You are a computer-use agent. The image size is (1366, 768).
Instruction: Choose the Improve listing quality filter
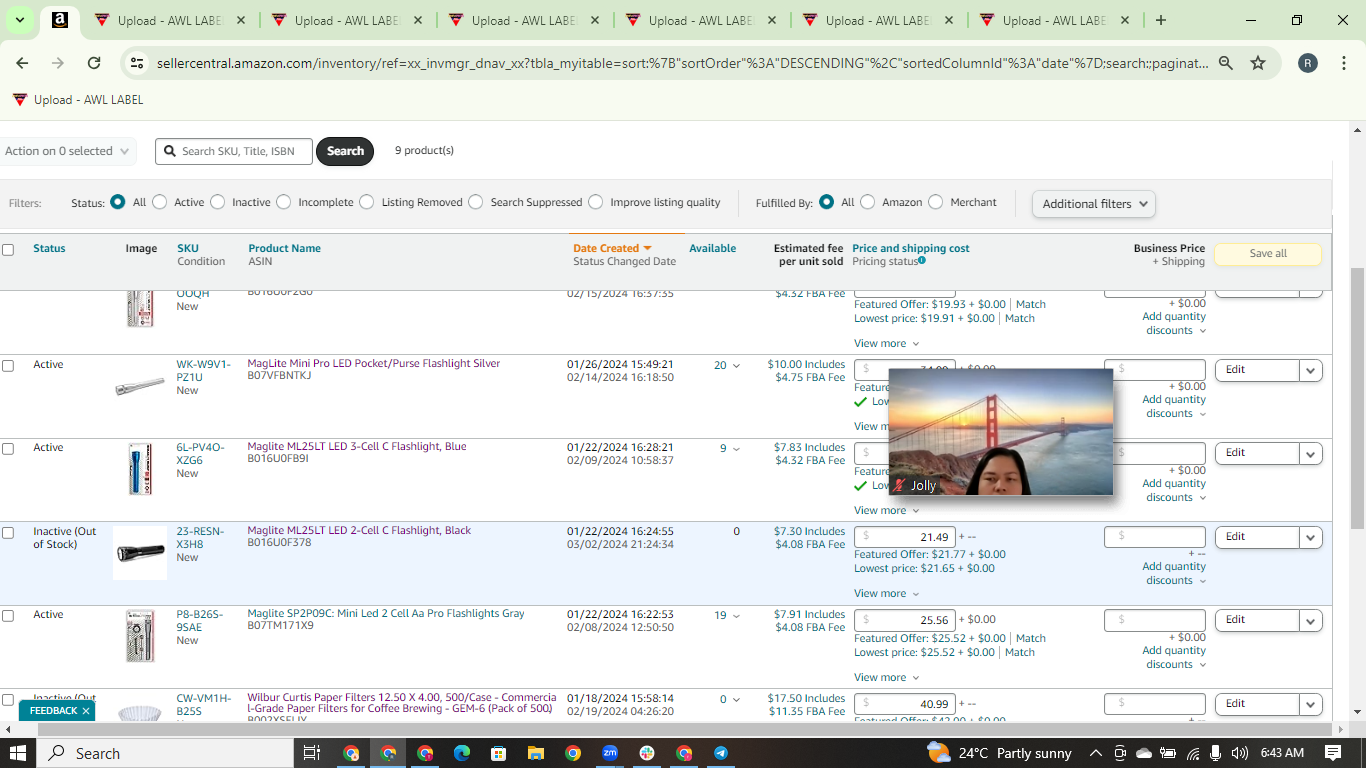tap(596, 202)
